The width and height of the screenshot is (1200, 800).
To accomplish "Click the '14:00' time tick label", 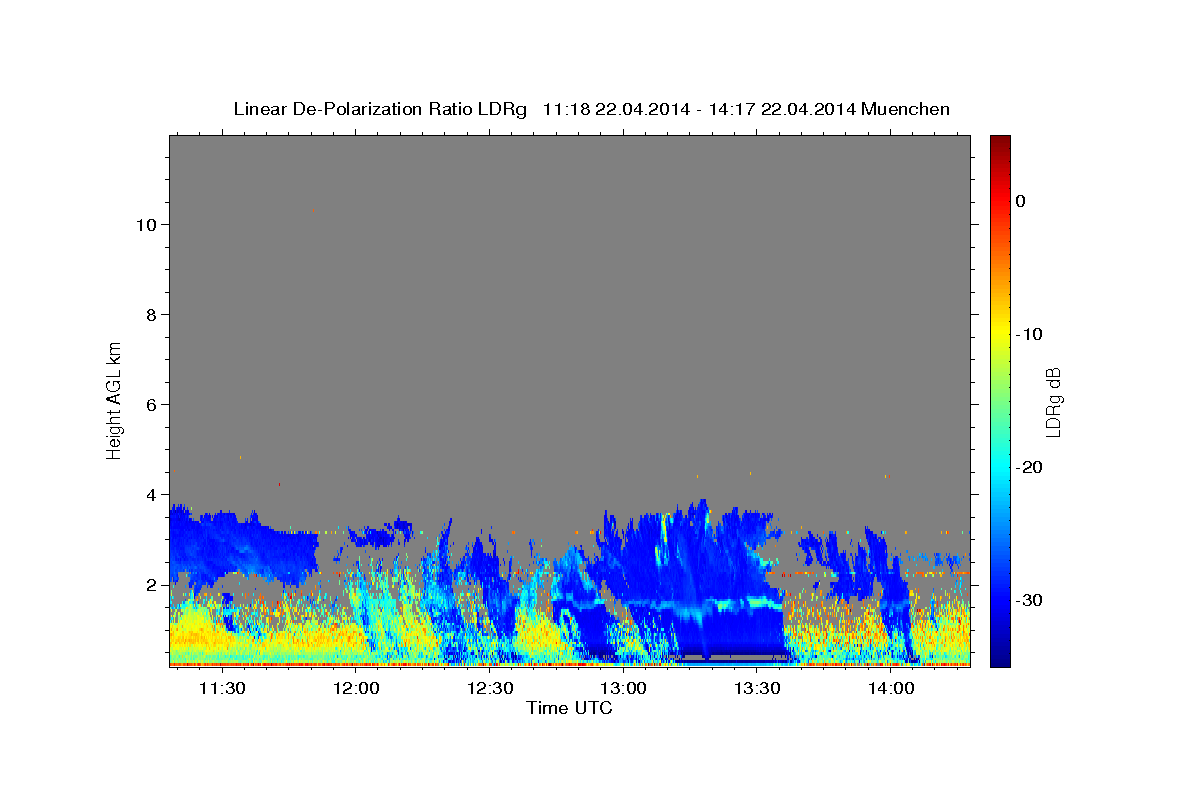I will [x=891, y=688].
